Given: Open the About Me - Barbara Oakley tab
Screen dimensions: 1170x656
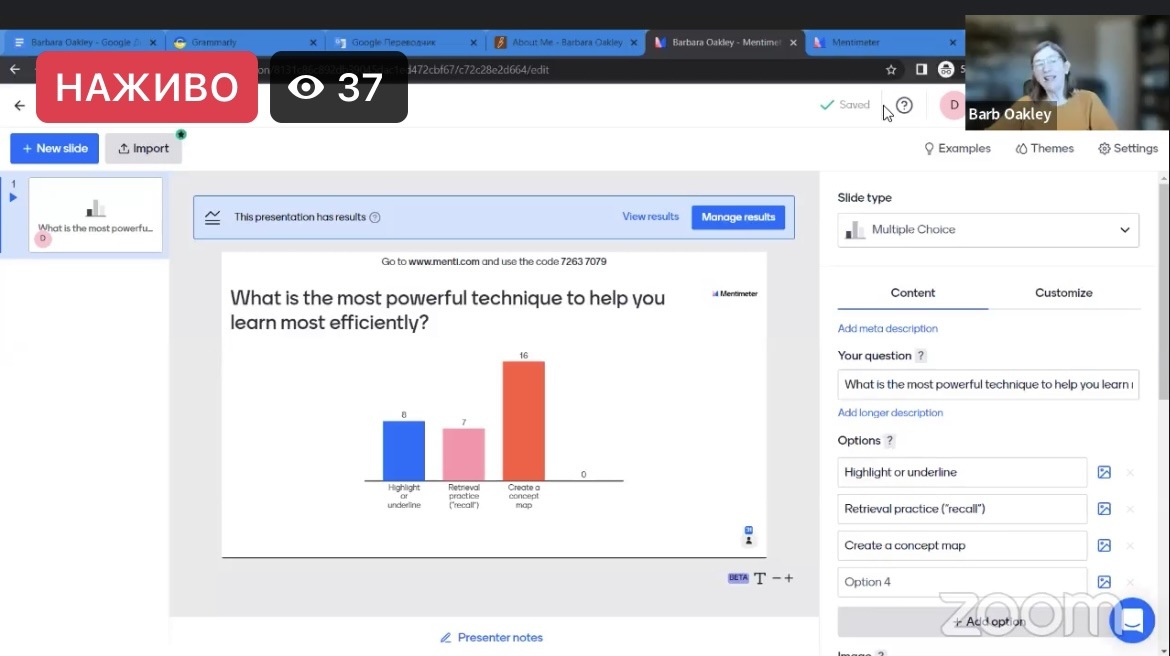Looking at the screenshot, I should [566, 43].
